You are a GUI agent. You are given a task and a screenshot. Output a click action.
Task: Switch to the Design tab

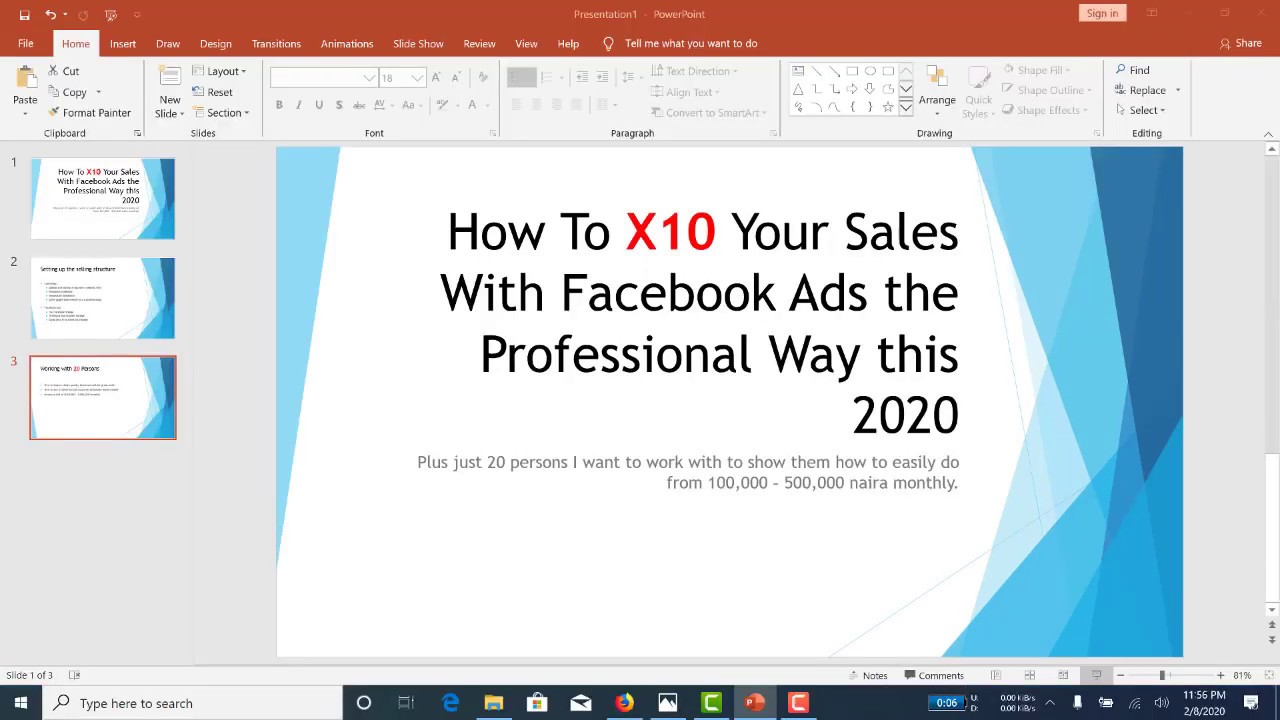tap(215, 44)
